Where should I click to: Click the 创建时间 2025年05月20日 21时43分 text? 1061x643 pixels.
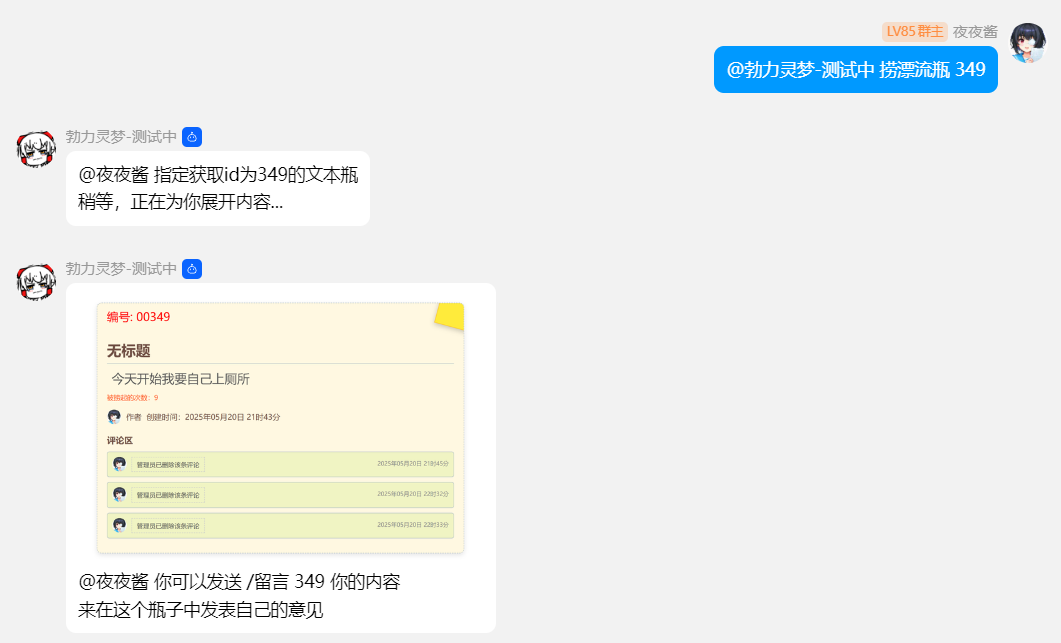pyautogui.click(x=213, y=417)
